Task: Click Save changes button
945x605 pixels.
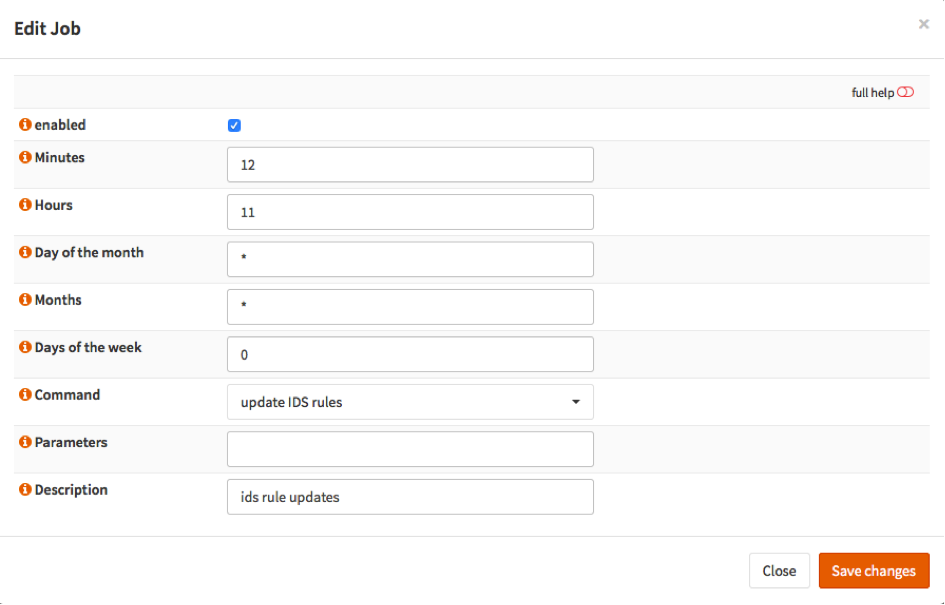Action: [873, 571]
